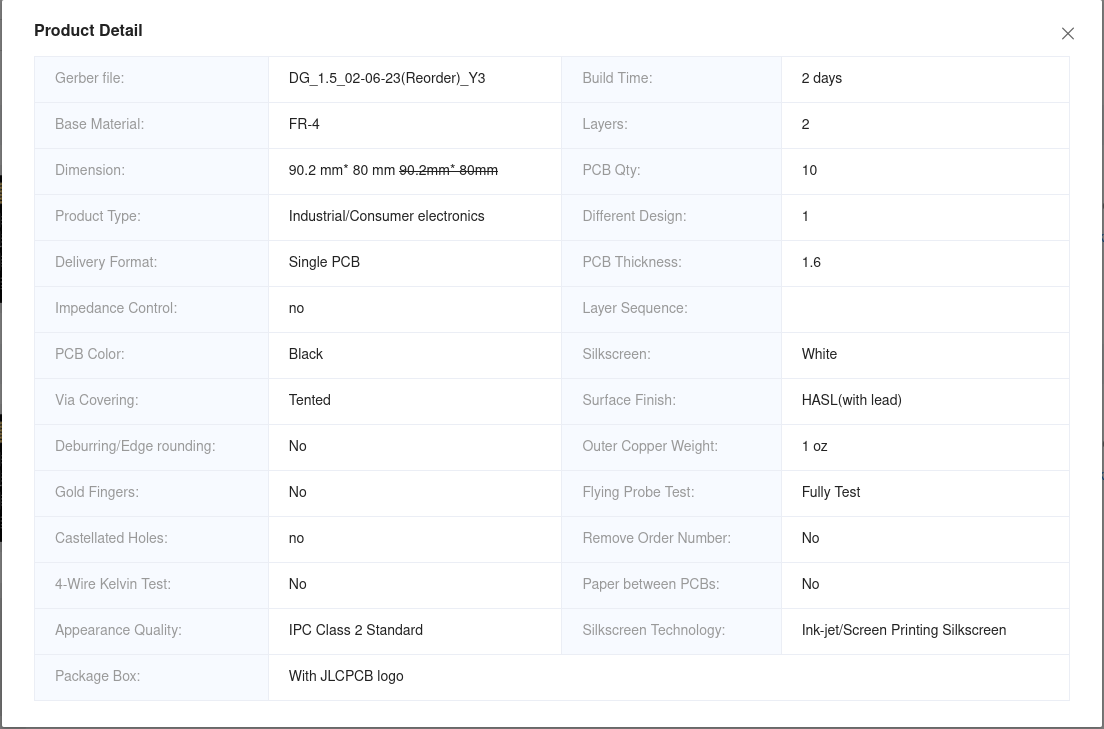Click the Industrial/Consumer electronics product type
The width and height of the screenshot is (1104, 729).
(x=386, y=216)
